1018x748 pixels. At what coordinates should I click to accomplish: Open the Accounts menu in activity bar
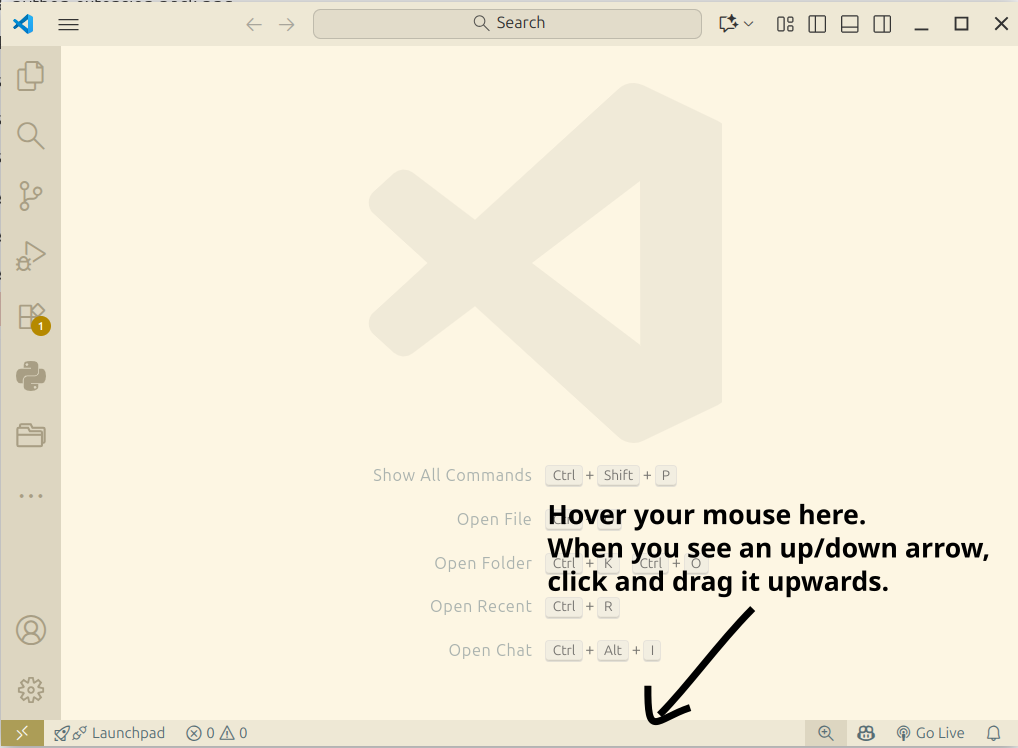tap(31, 630)
